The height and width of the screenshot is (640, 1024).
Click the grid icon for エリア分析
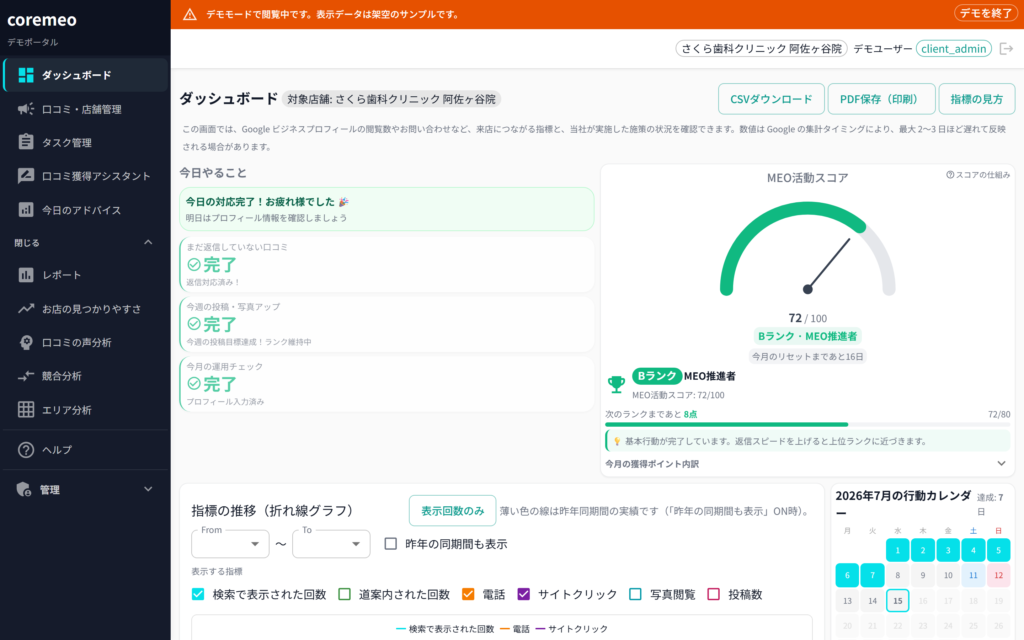click(25, 409)
